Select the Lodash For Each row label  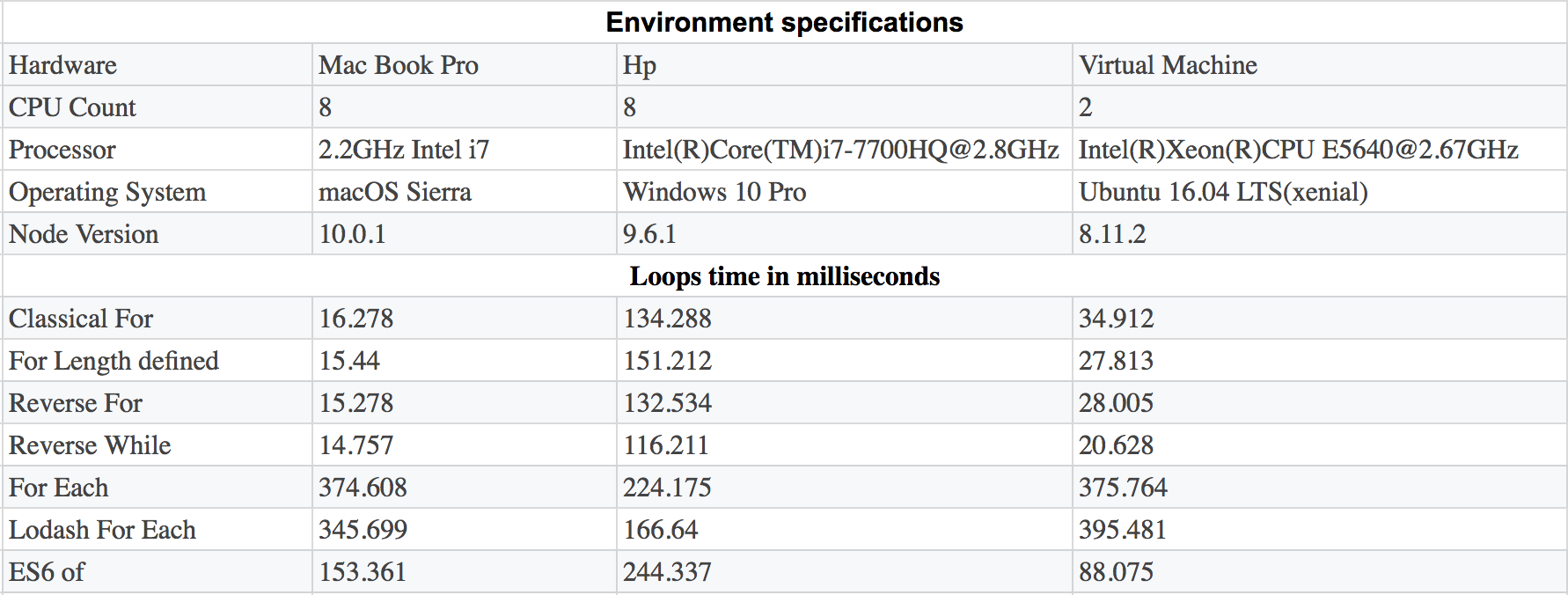(158, 529)
